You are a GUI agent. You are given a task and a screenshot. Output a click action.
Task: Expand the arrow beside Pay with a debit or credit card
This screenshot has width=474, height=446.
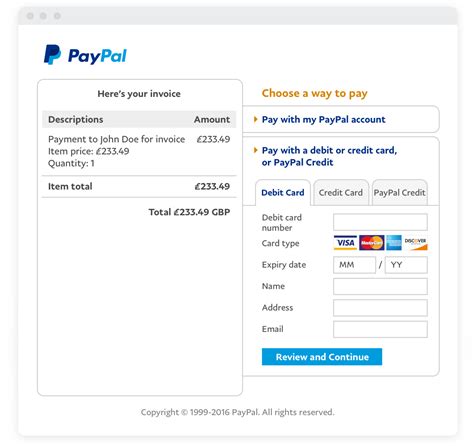(256, 150)
